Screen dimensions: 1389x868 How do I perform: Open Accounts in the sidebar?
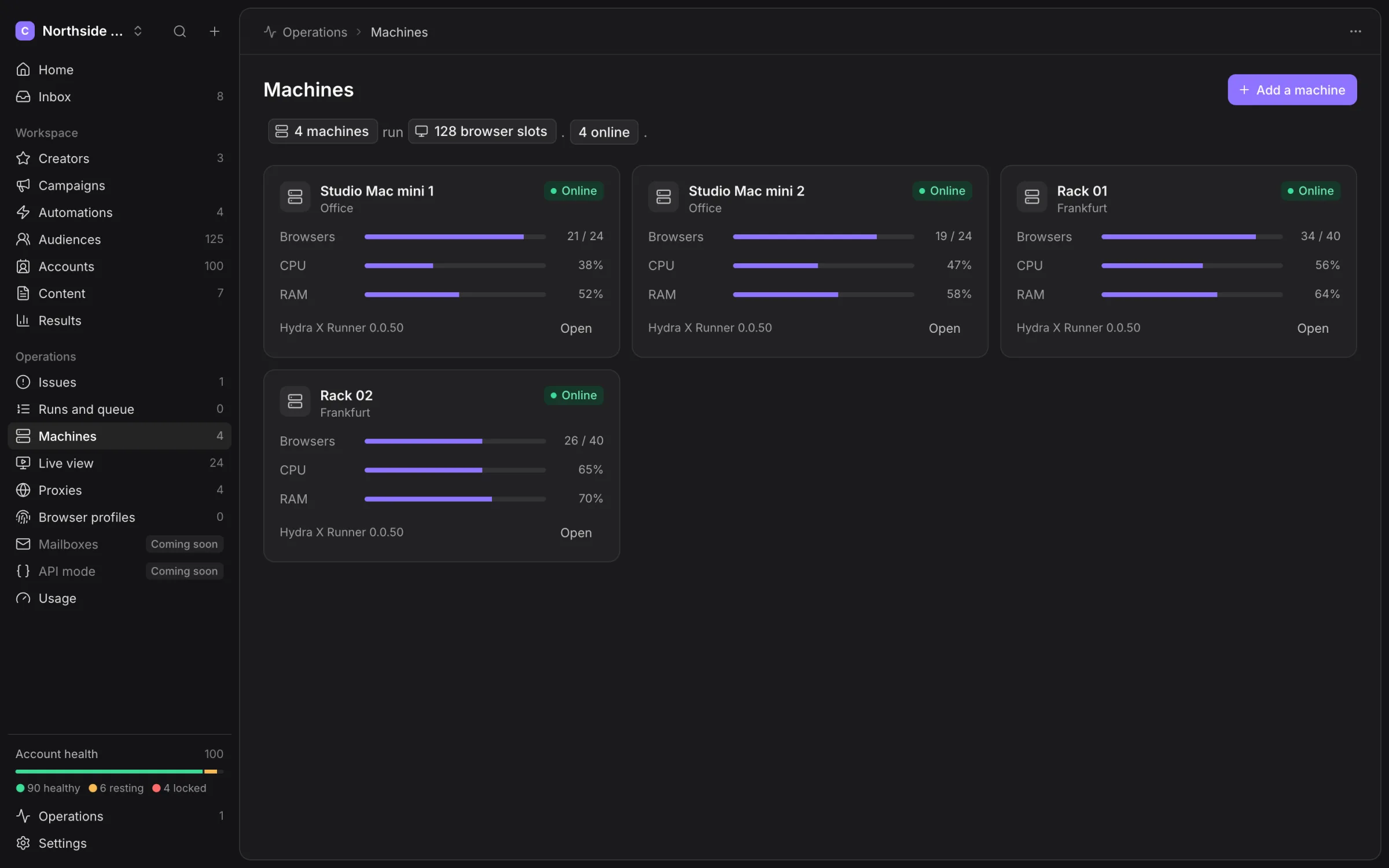(x=119, y=266)
